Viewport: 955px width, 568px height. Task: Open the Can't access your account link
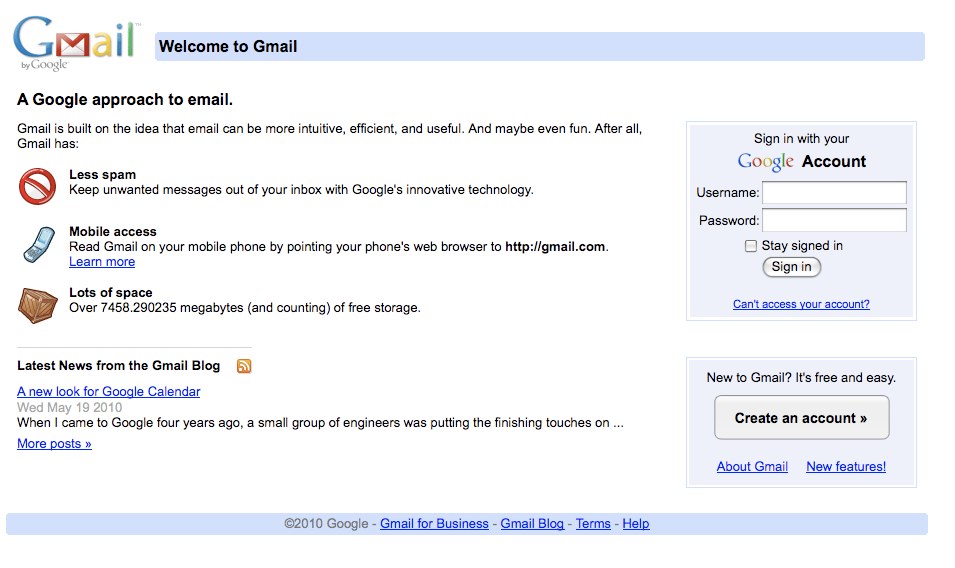pos(801,304)
